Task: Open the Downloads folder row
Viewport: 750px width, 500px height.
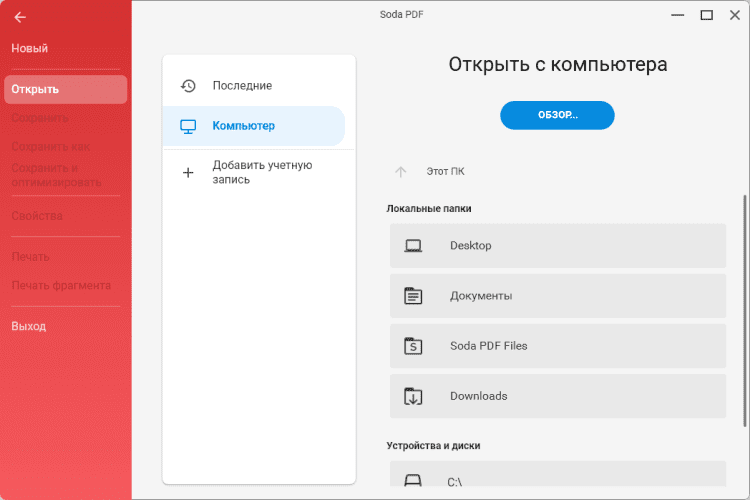Action: click(558, 396)
